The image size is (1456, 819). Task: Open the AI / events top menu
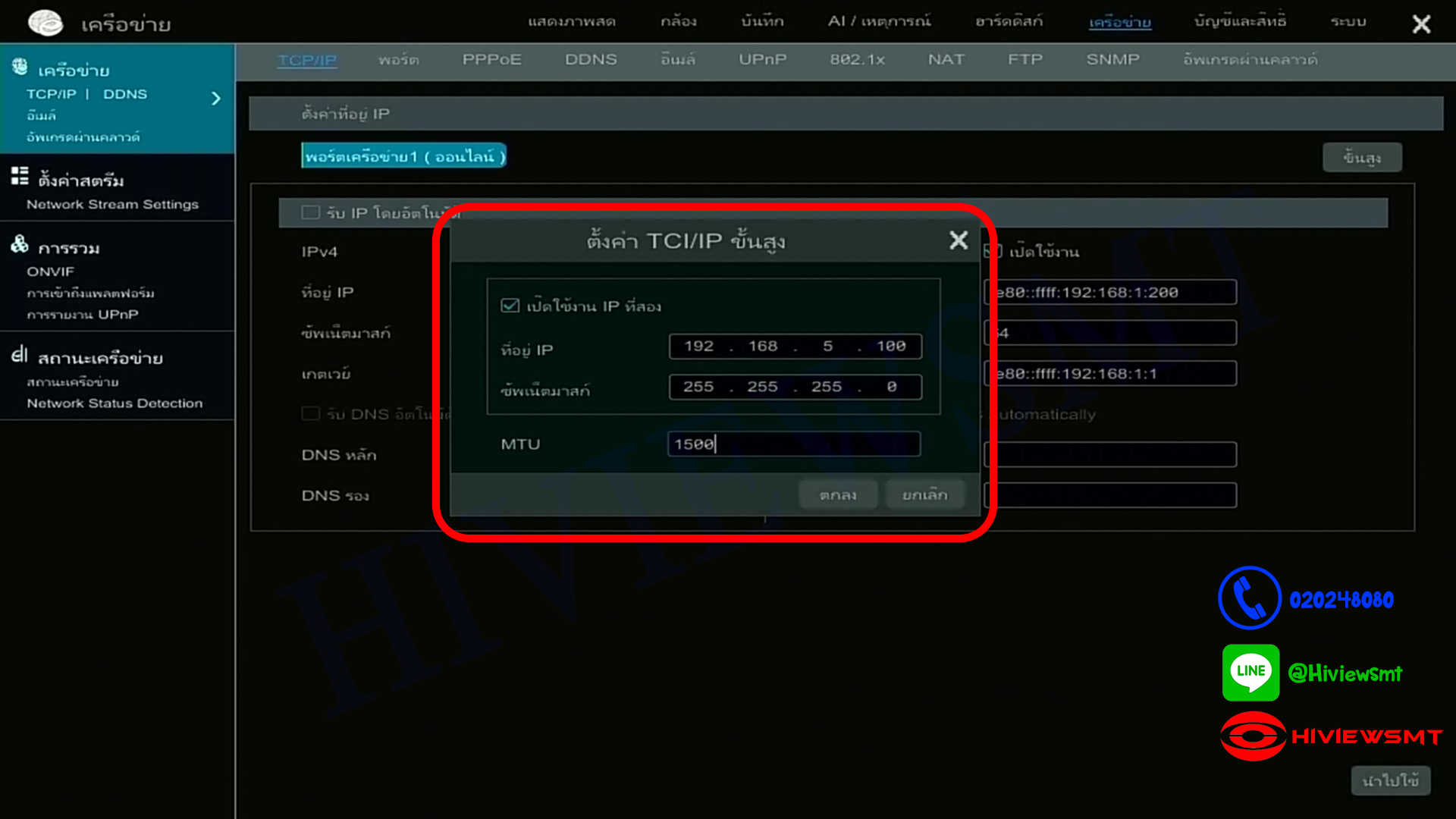click(x=879, y=21)
